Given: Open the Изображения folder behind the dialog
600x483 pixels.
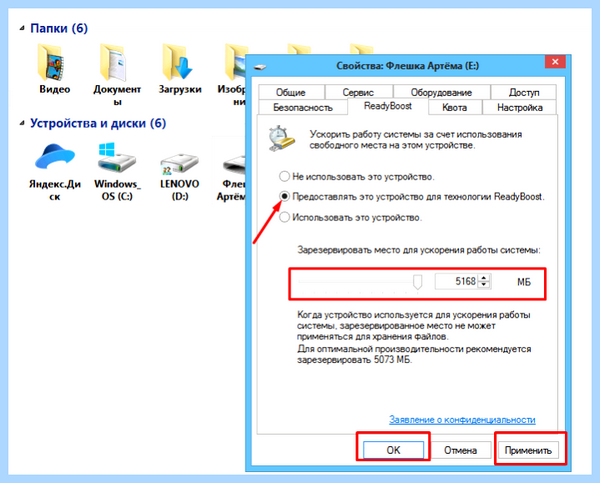Looking at the screenshot, I should 232,75.
